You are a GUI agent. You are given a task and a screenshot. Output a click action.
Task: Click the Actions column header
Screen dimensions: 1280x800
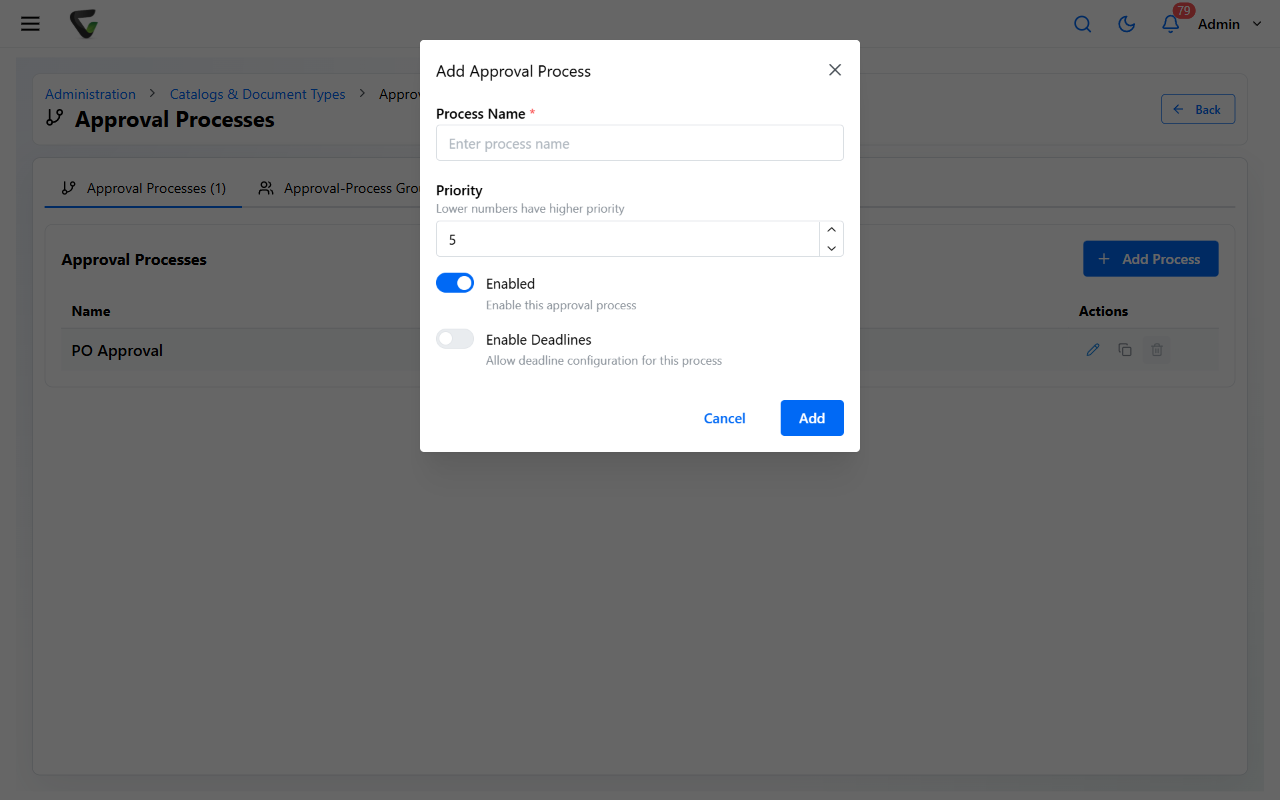click(x=1103, y=311)
